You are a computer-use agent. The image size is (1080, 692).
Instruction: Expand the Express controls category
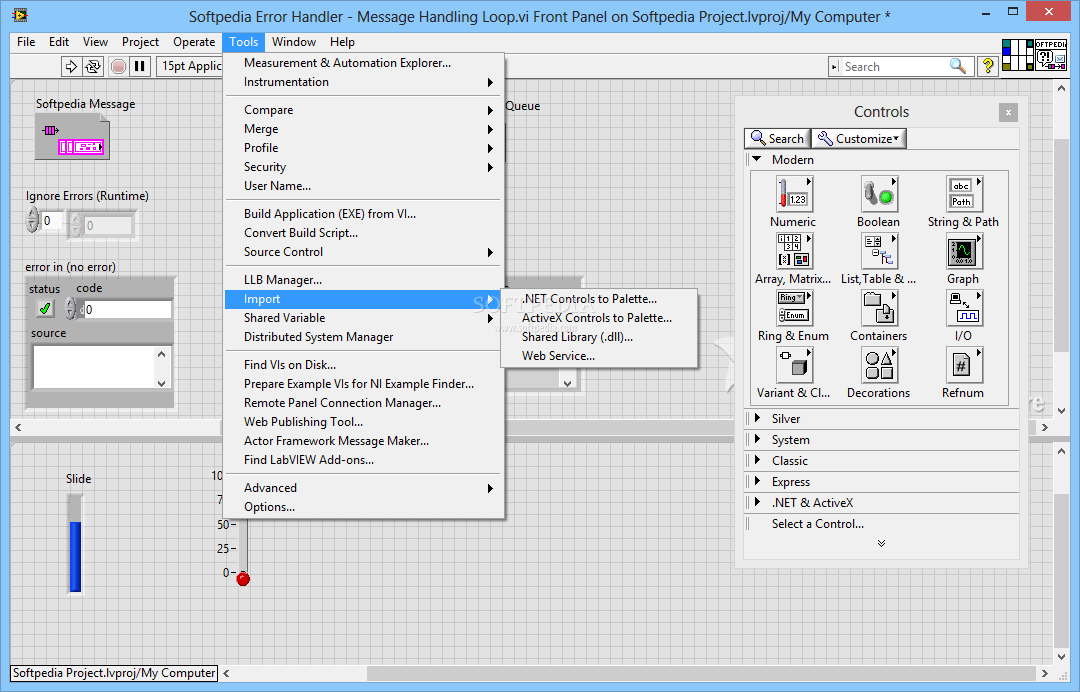(758, 481)
